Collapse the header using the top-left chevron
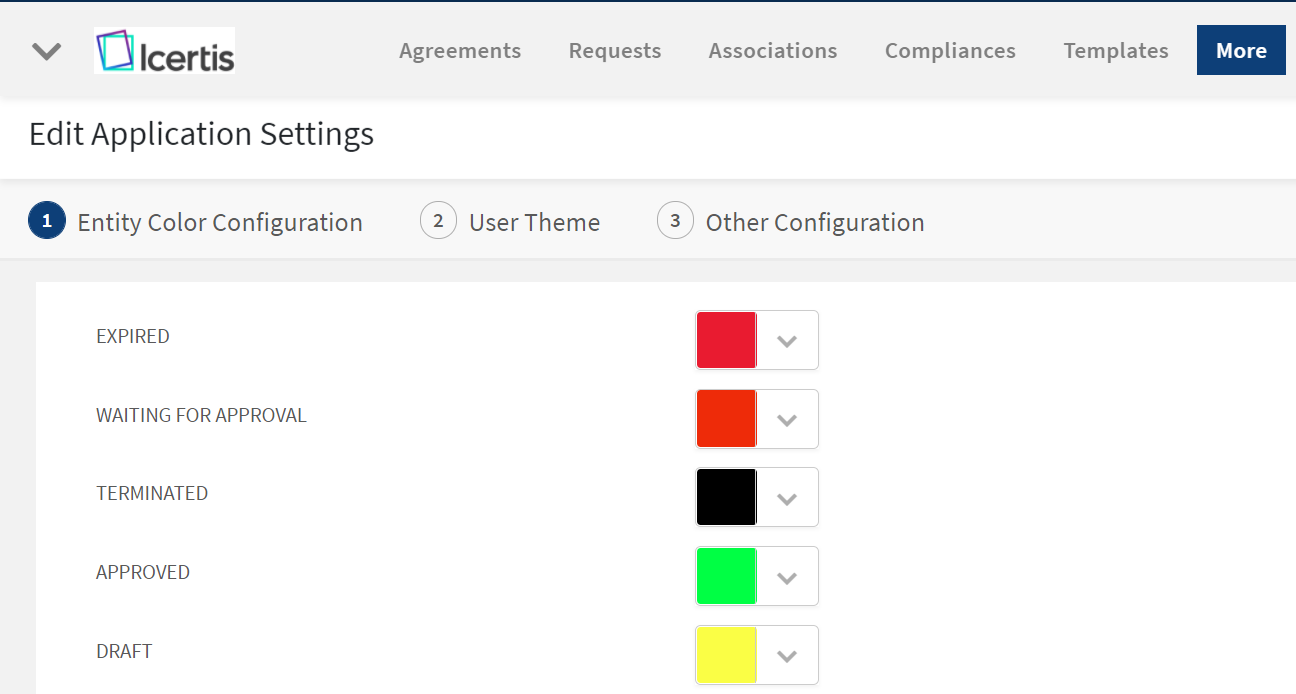1296x694 pixels. pyautogui.click(x=47, y=52)
